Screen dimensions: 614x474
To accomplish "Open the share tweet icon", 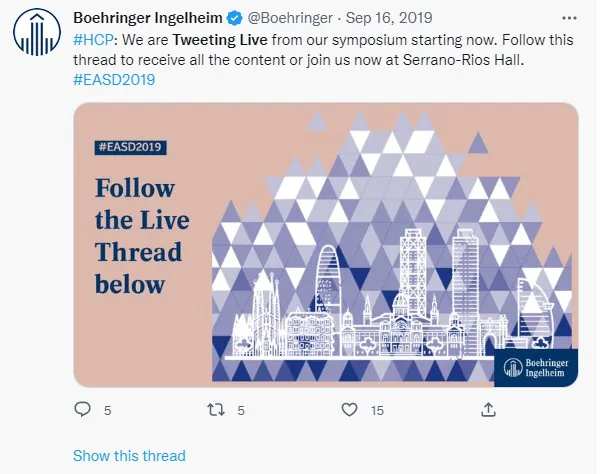I will (488, 409).
